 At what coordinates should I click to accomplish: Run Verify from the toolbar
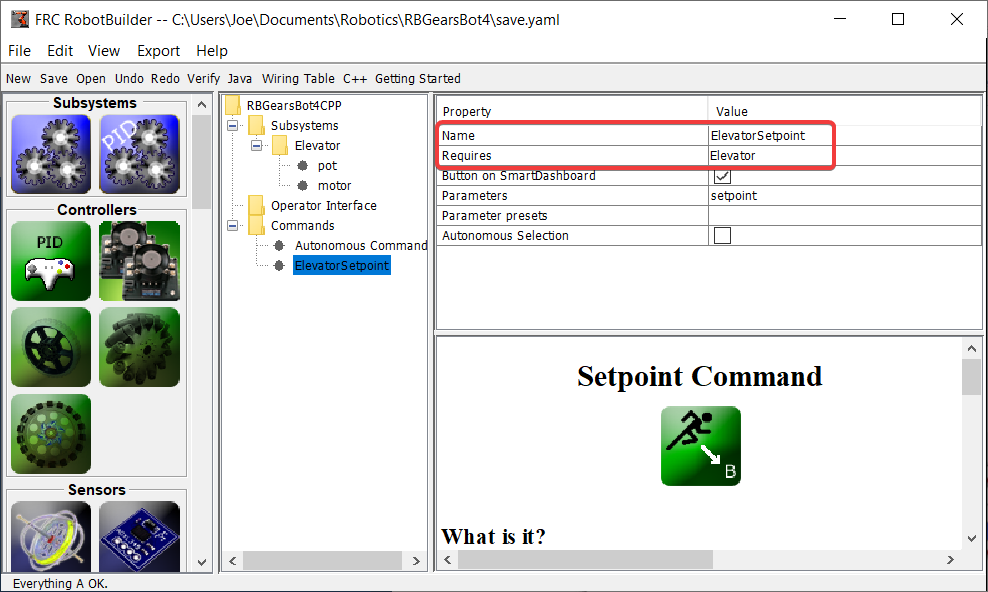pos(204,78)
